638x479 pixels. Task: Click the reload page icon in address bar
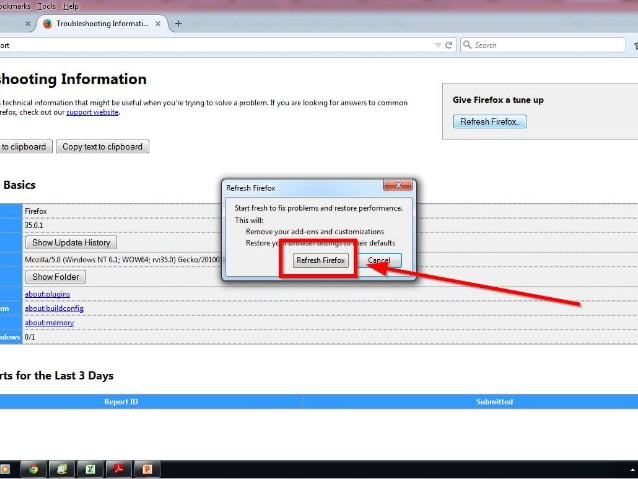[x=449, y=45]
